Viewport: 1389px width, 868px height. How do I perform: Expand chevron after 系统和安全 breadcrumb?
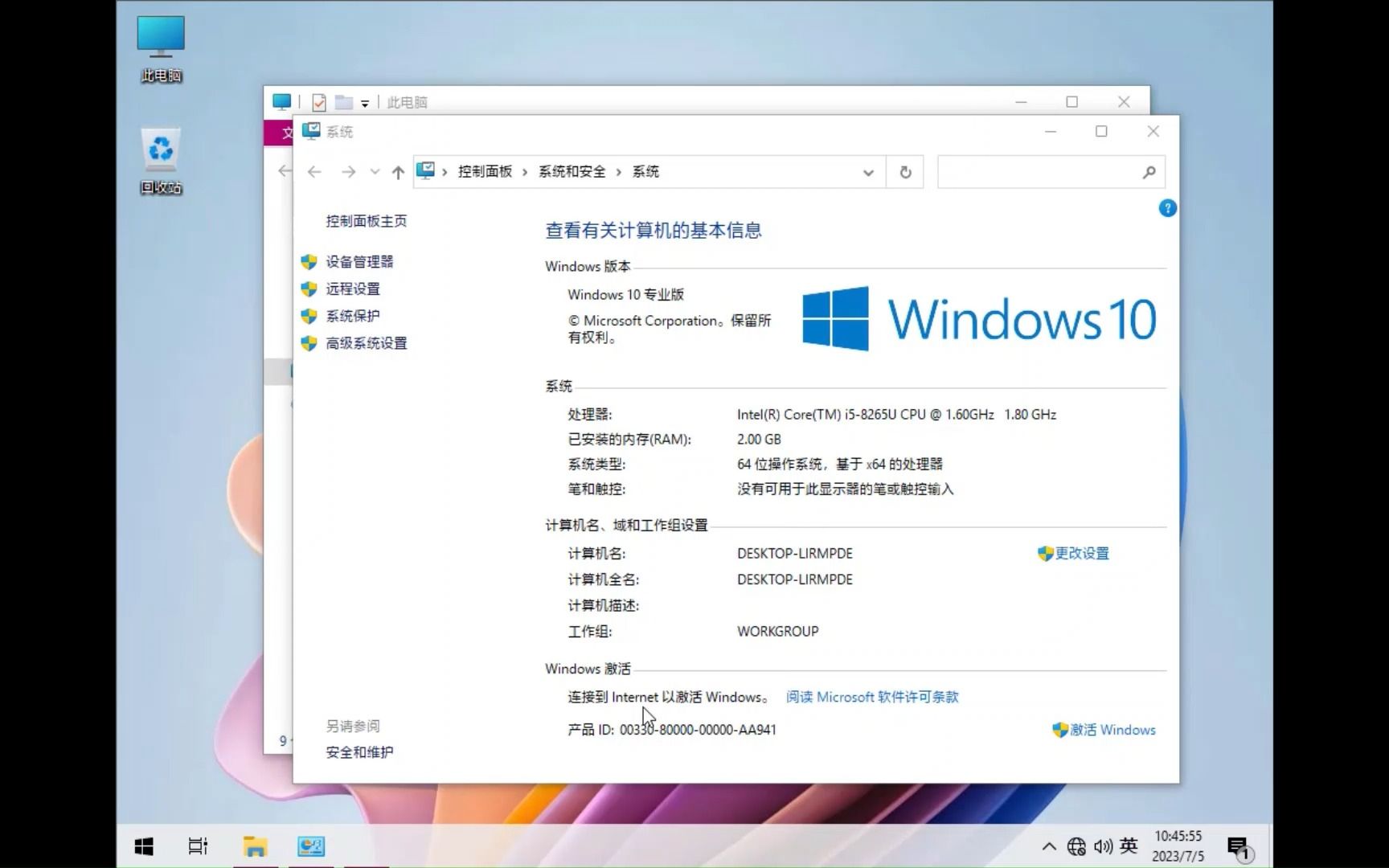[x=619, y=172]
